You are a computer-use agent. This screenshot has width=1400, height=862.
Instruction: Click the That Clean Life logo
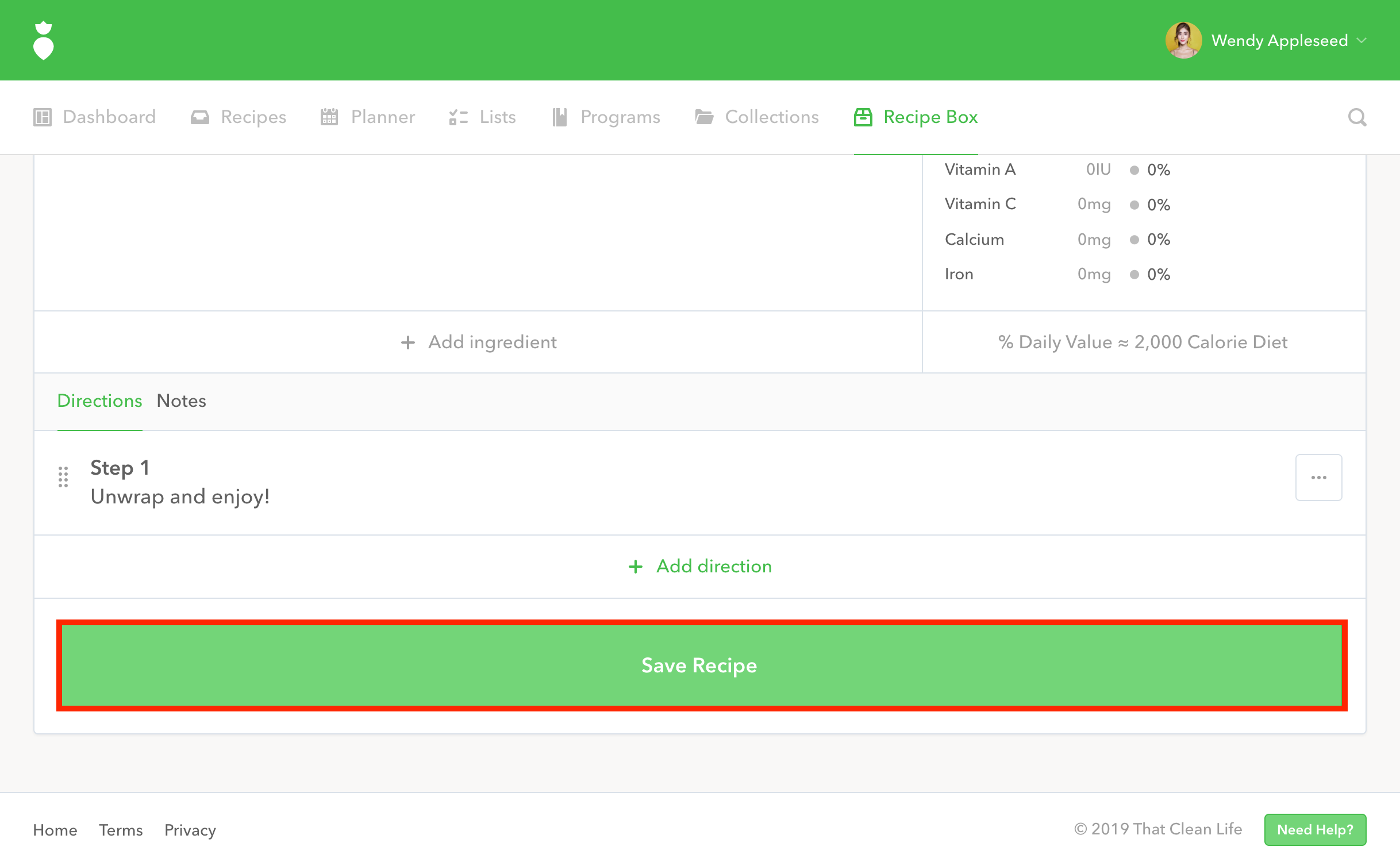pos(44,40)
